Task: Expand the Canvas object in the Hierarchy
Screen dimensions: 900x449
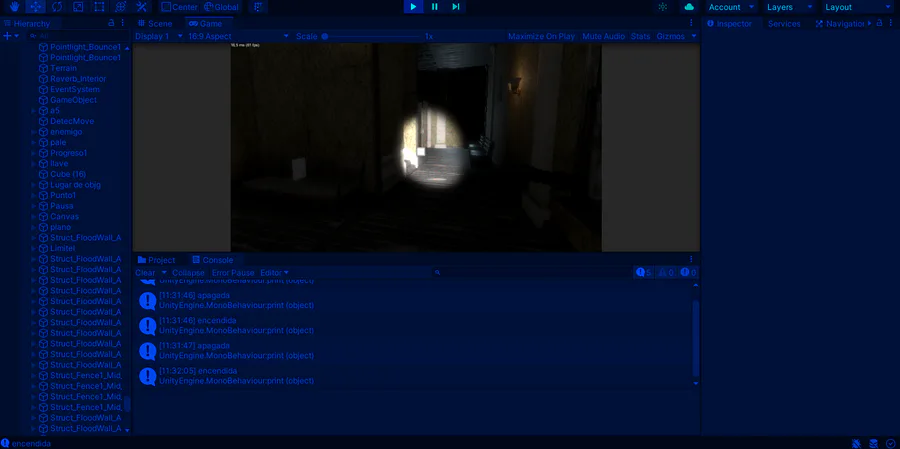Action: pos(33,216)
